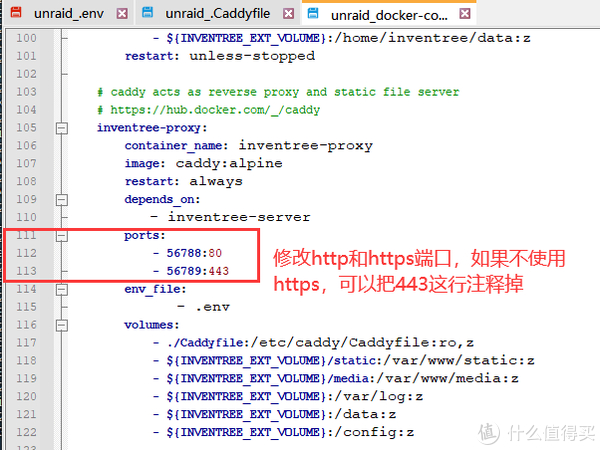The width and height of the screenshot is (600, 450).
Task: Click the 'ports:' key
Action: 145,236
